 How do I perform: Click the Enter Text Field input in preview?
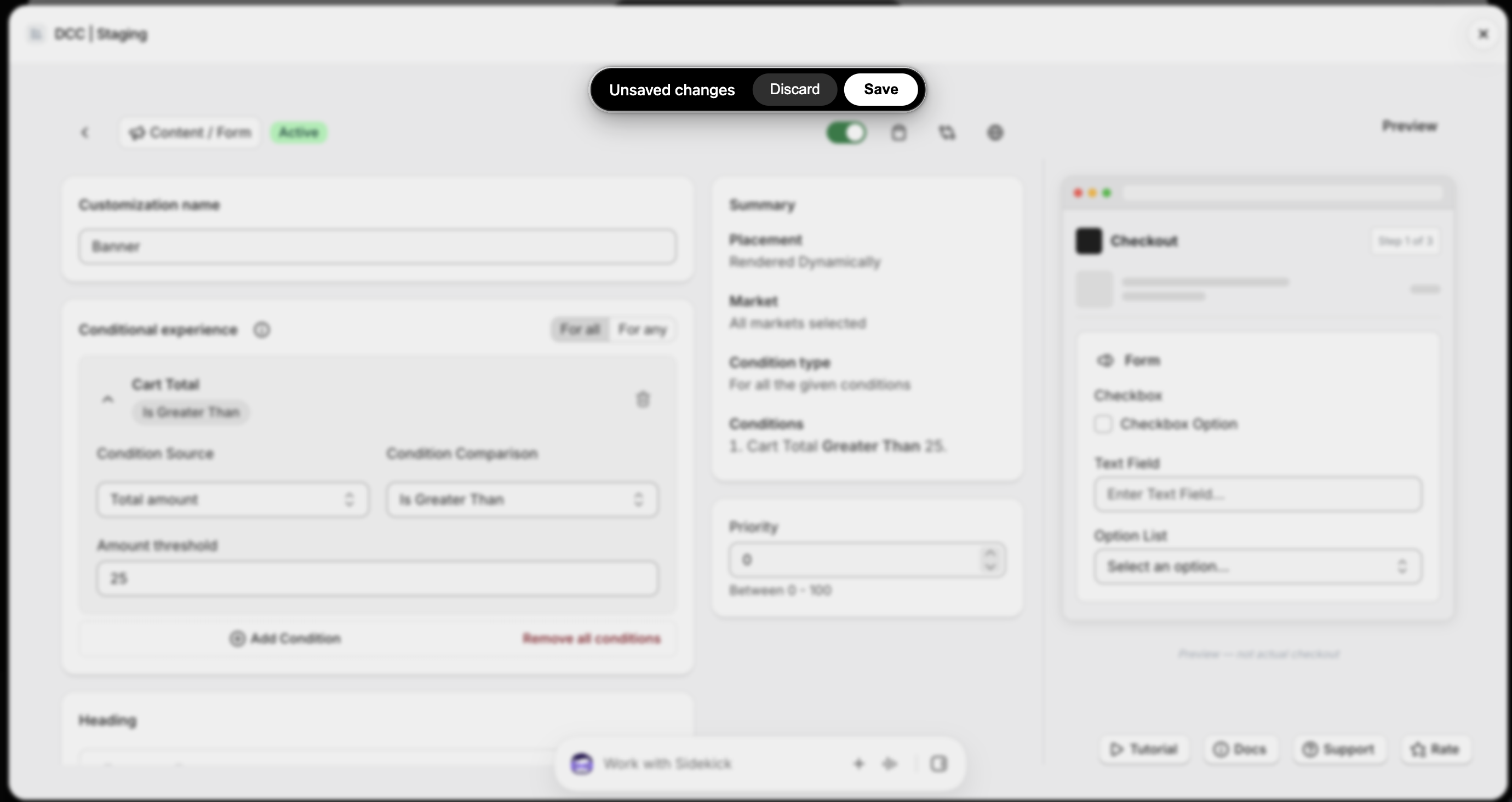[1258, 494]
